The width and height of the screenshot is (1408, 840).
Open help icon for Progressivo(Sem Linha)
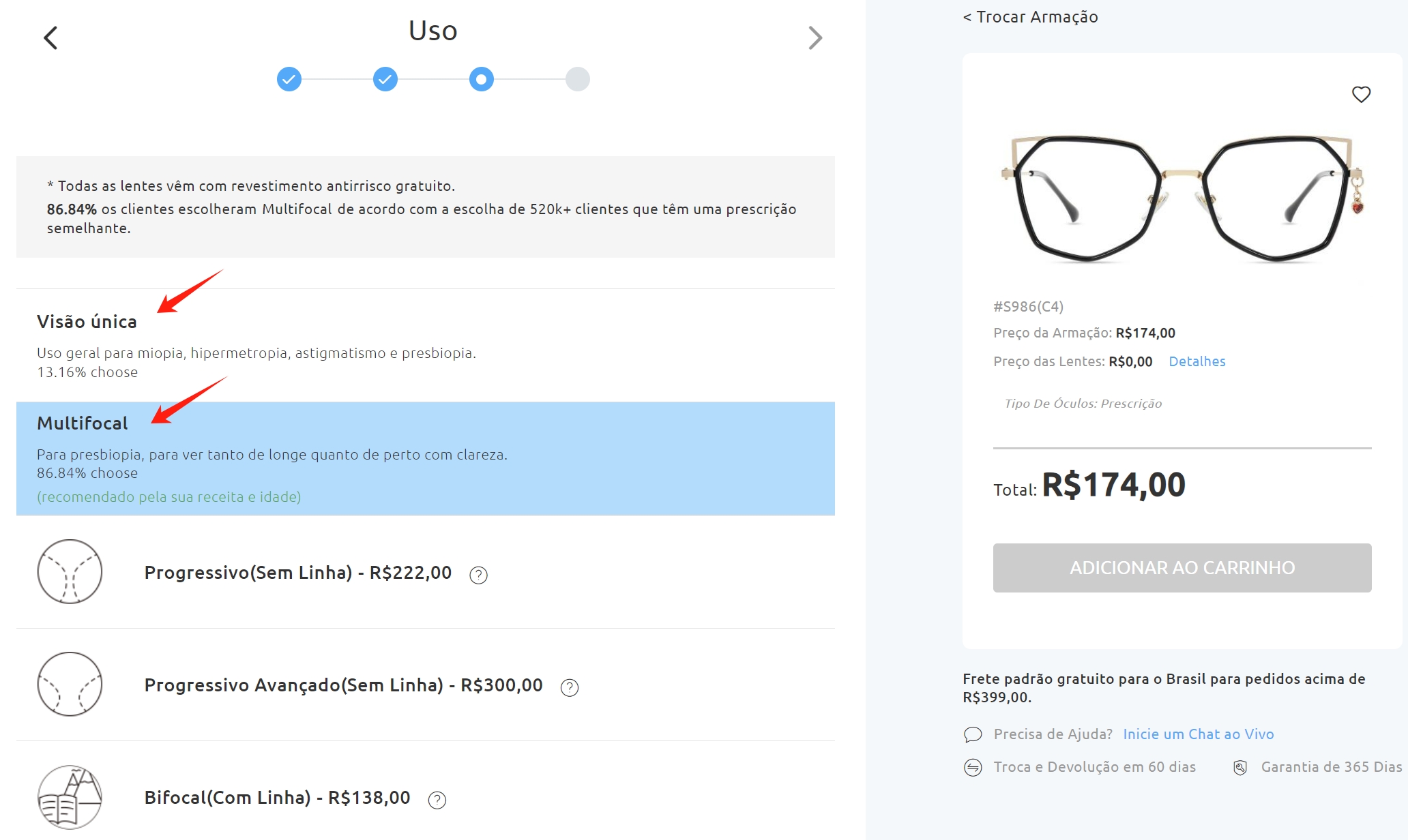click(x=478, y=575)
